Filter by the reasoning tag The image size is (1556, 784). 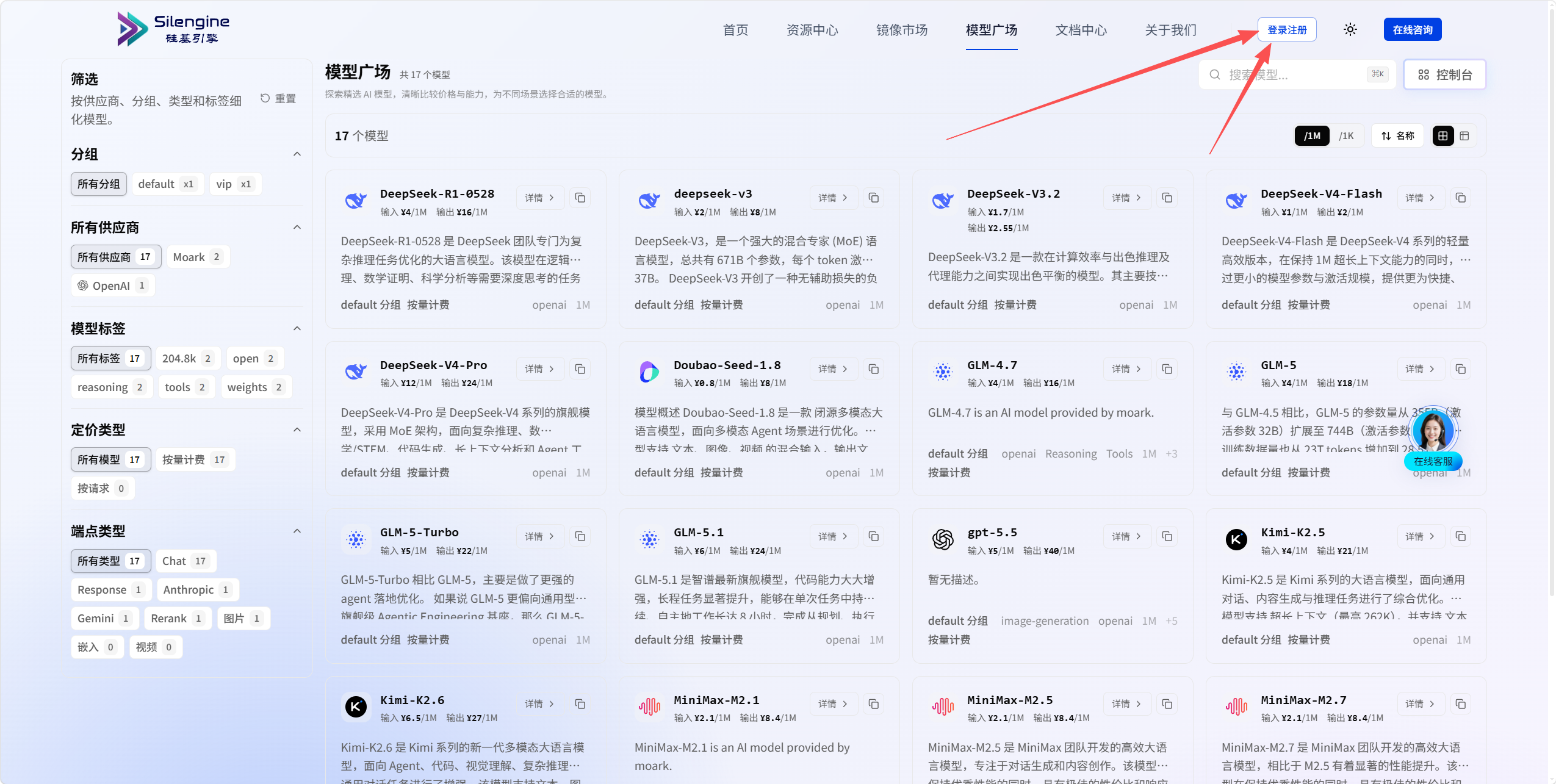point(111,387)
